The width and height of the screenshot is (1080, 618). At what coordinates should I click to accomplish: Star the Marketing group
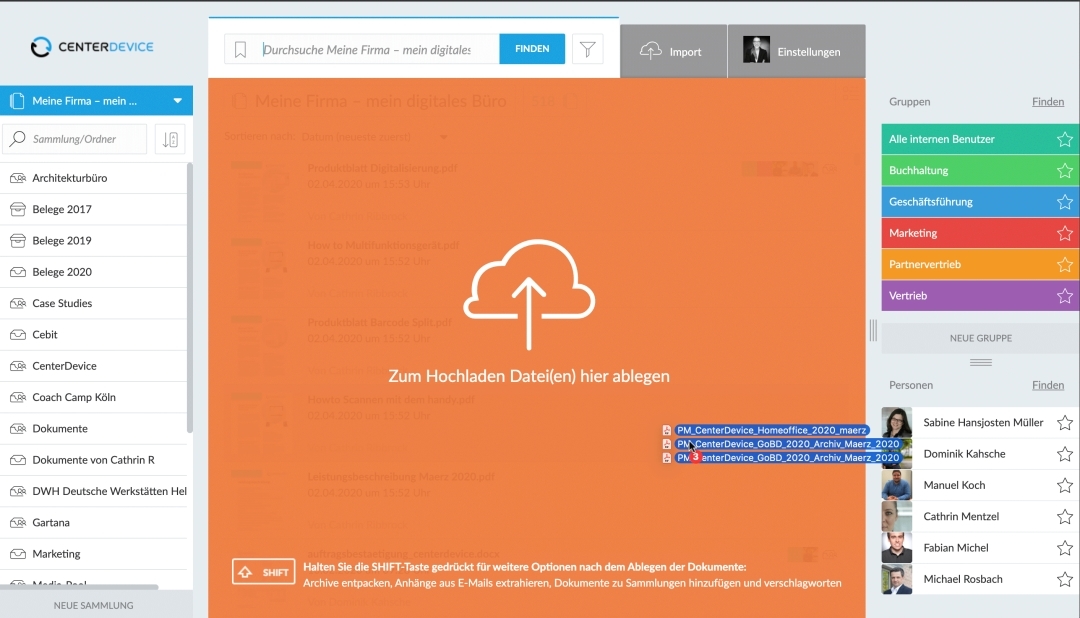point(1064,233)
